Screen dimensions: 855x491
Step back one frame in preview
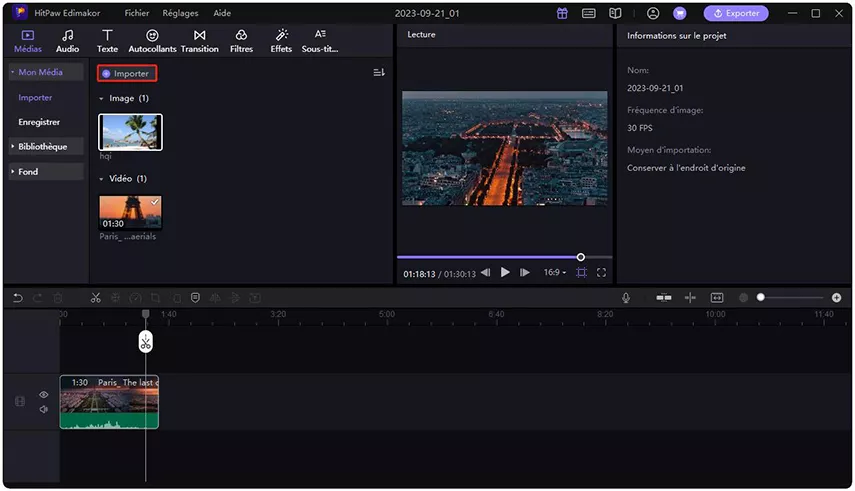pyautogui.click(x=485, y=272)
